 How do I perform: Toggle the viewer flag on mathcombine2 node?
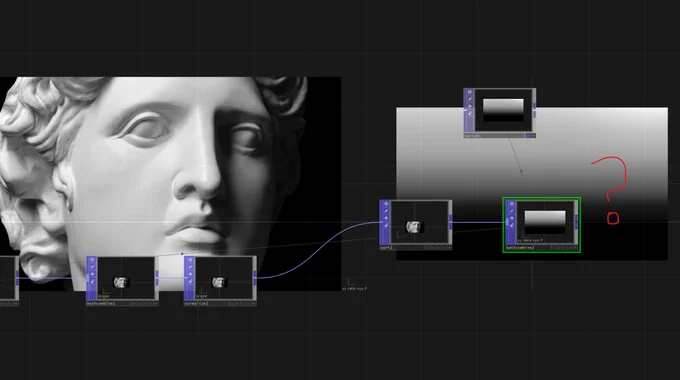pos(511,204)
